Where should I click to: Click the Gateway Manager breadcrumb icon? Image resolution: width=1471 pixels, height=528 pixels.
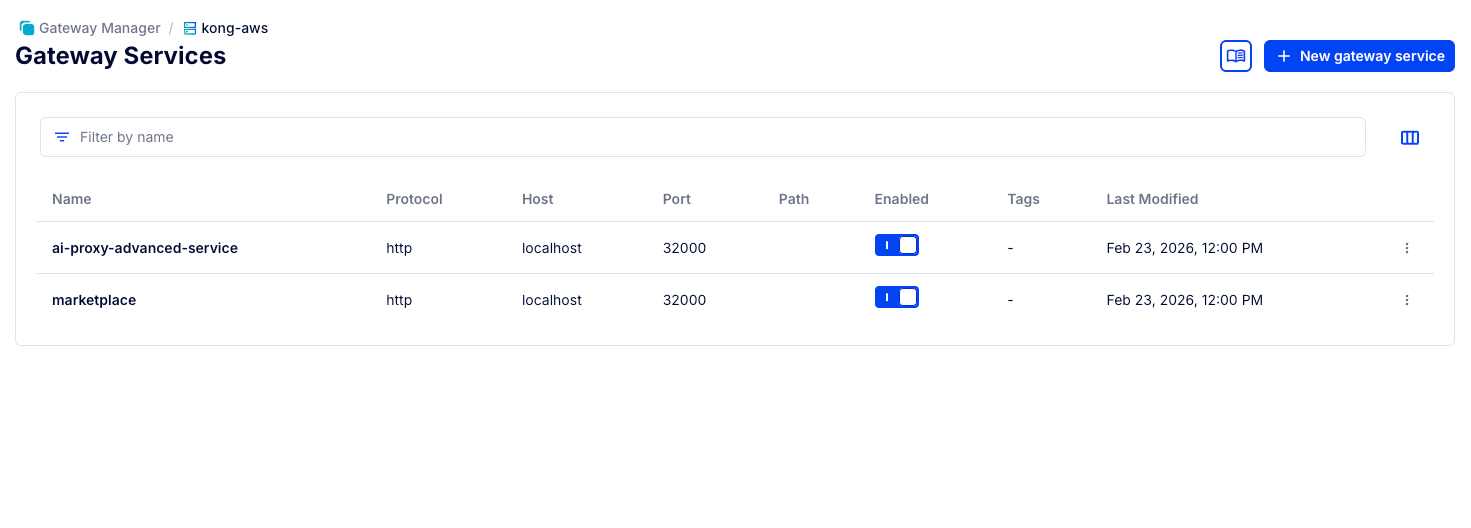27,28
